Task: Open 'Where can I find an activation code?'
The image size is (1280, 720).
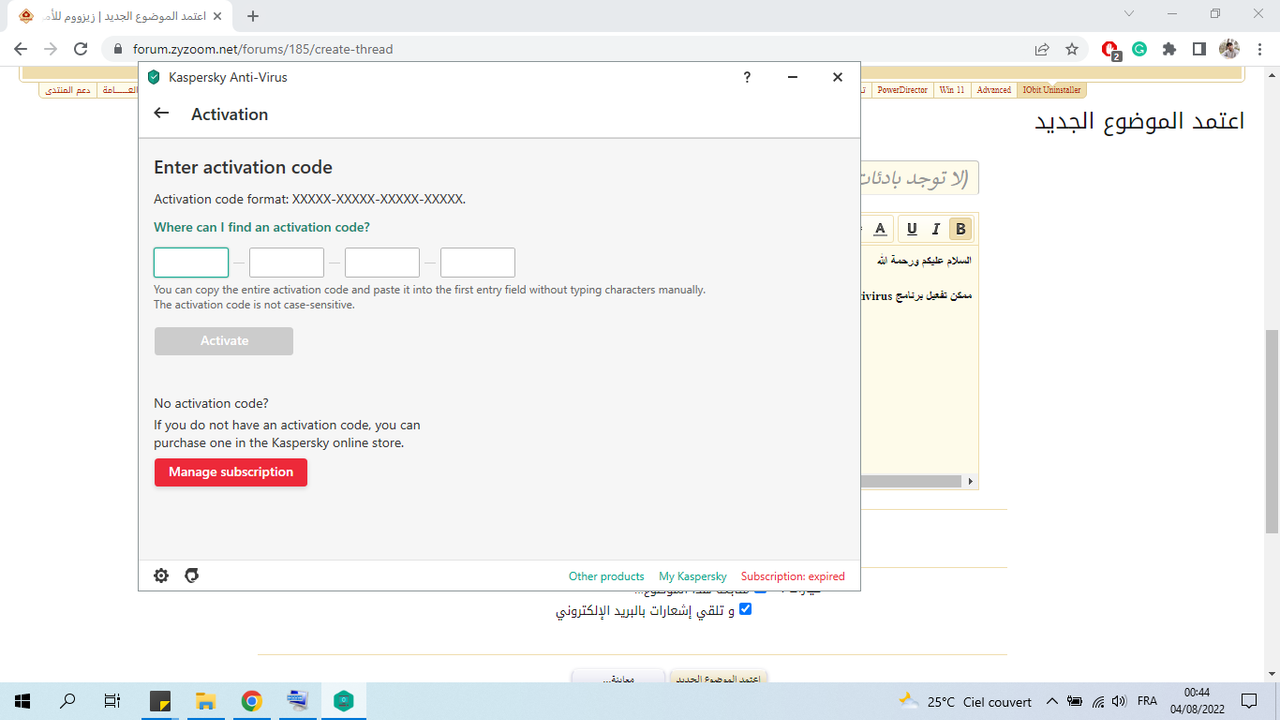Action: [x=262, y=227]
